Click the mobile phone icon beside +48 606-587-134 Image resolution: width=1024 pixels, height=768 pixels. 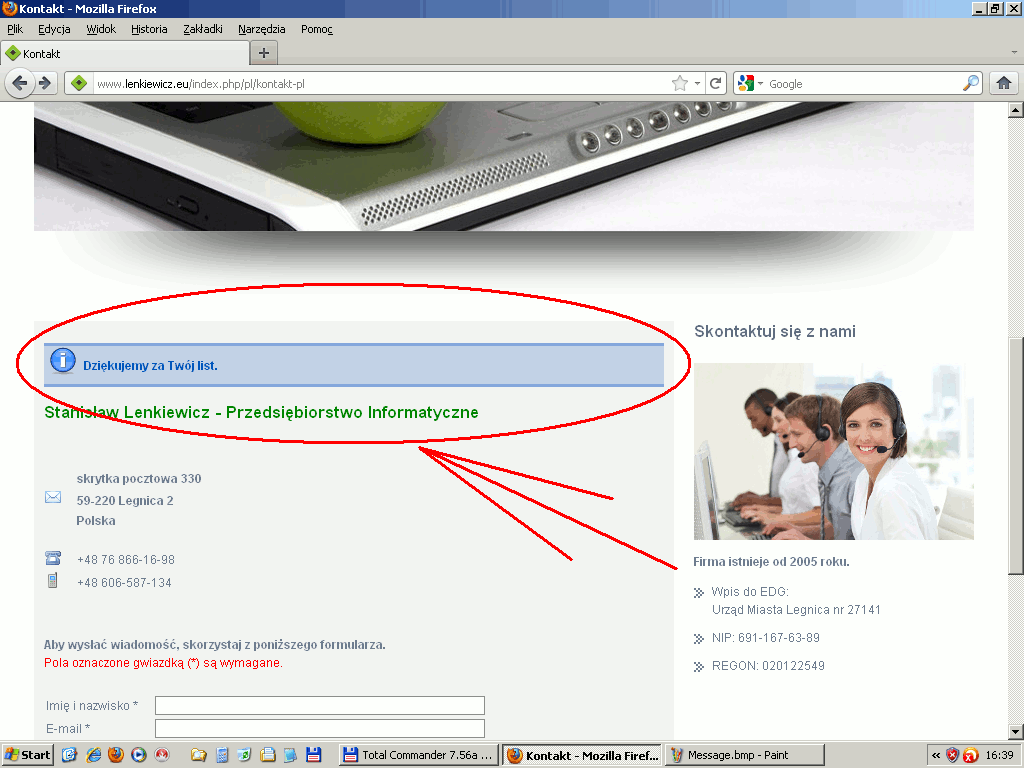(53, 580)
